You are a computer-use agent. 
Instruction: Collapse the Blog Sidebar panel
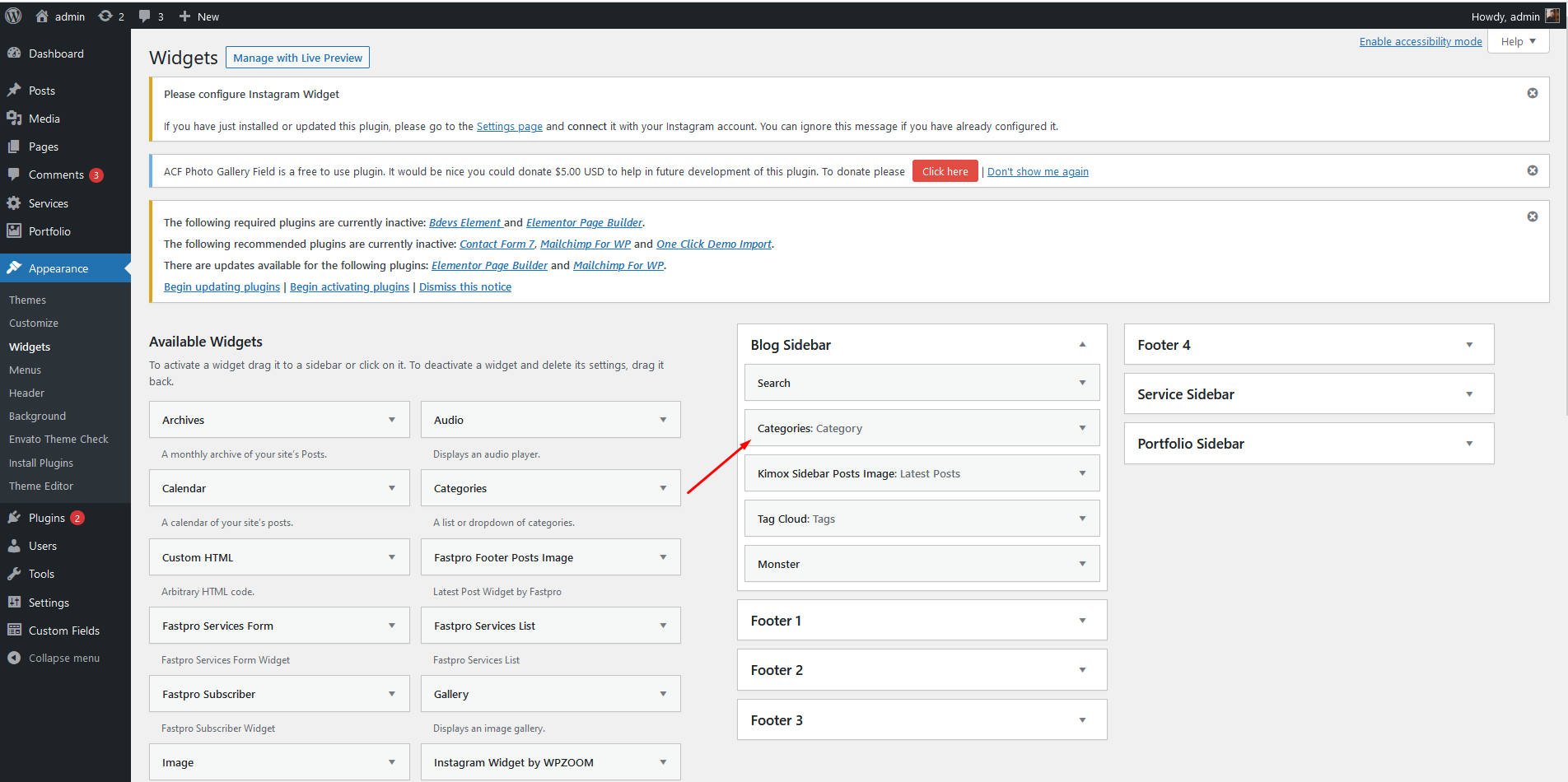pyautogui.click(x=1082, y=345)
